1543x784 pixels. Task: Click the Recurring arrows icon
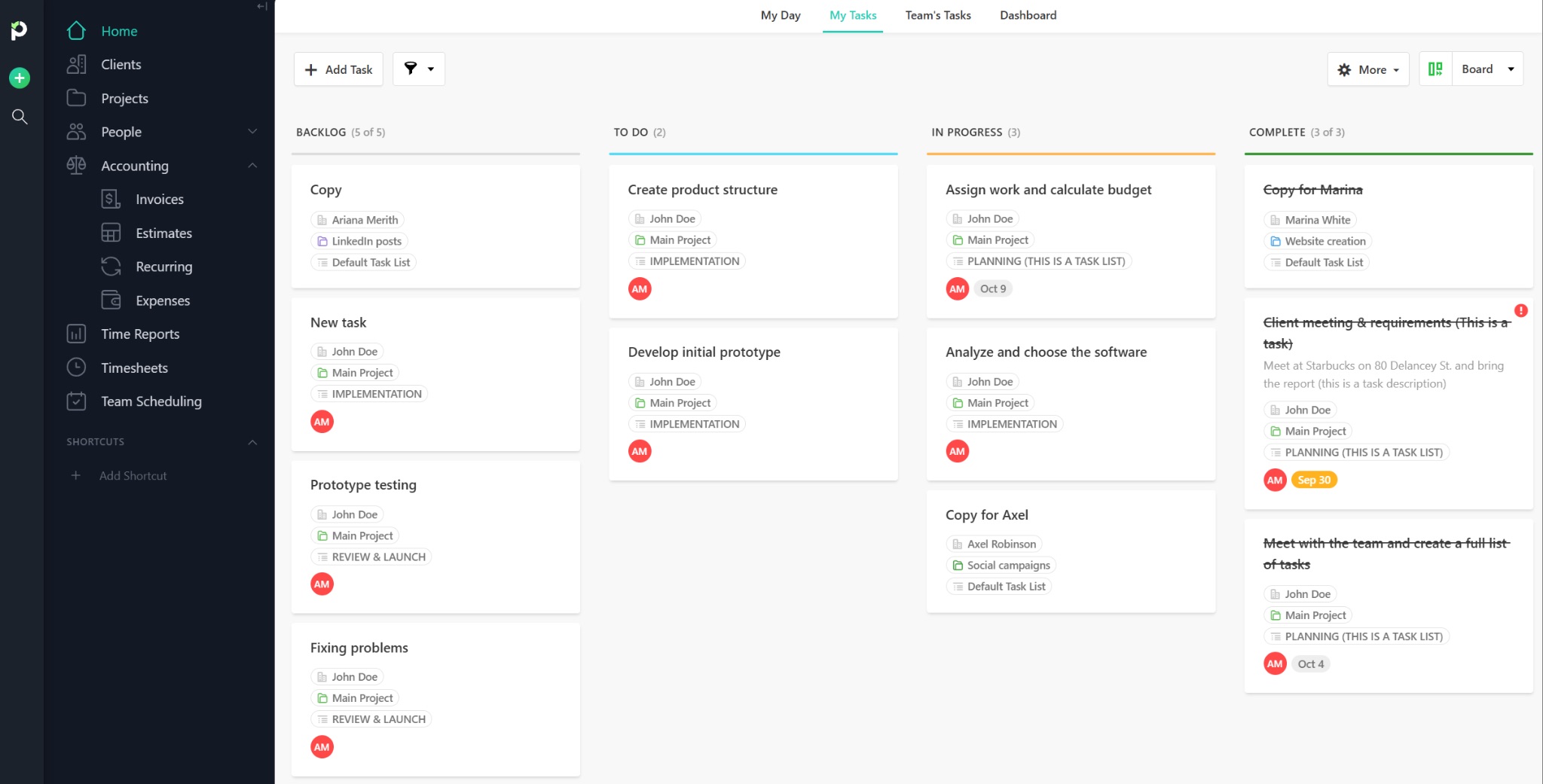tap(111, 267)
